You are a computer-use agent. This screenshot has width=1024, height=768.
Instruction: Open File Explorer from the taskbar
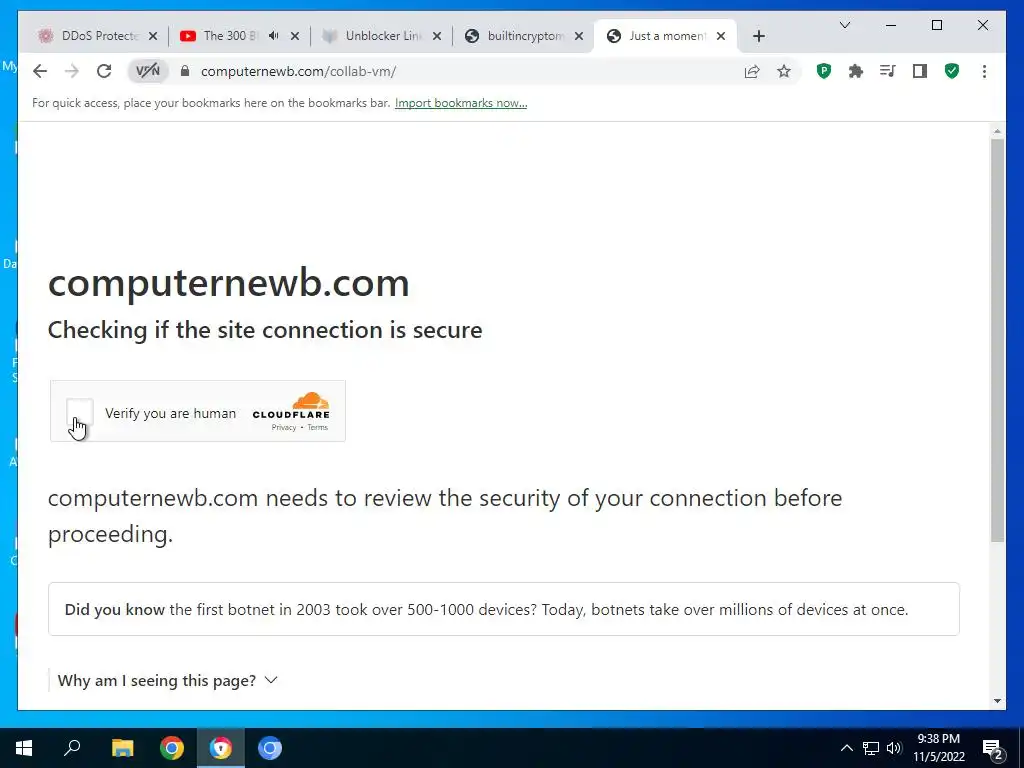[122, 748]
